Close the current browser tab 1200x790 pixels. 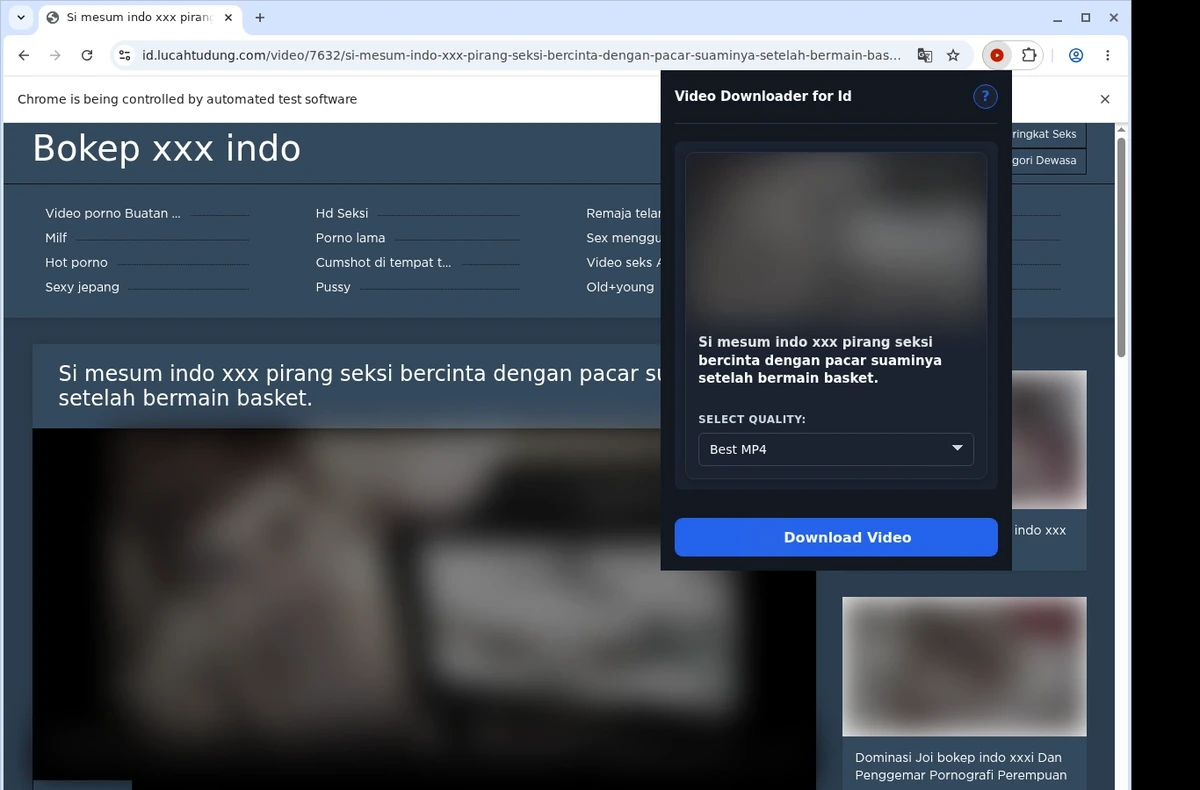click(x=228, y=18)
